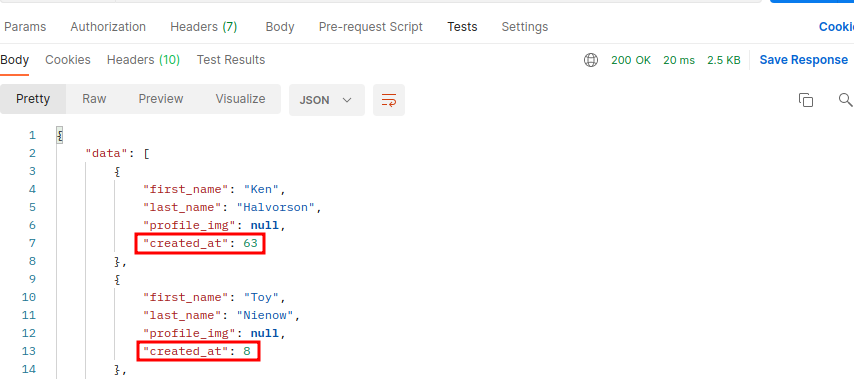This screenshot has width=854, height=379.
Task: Go to Pre-request Script tab
Action: (x=371, y=27)
